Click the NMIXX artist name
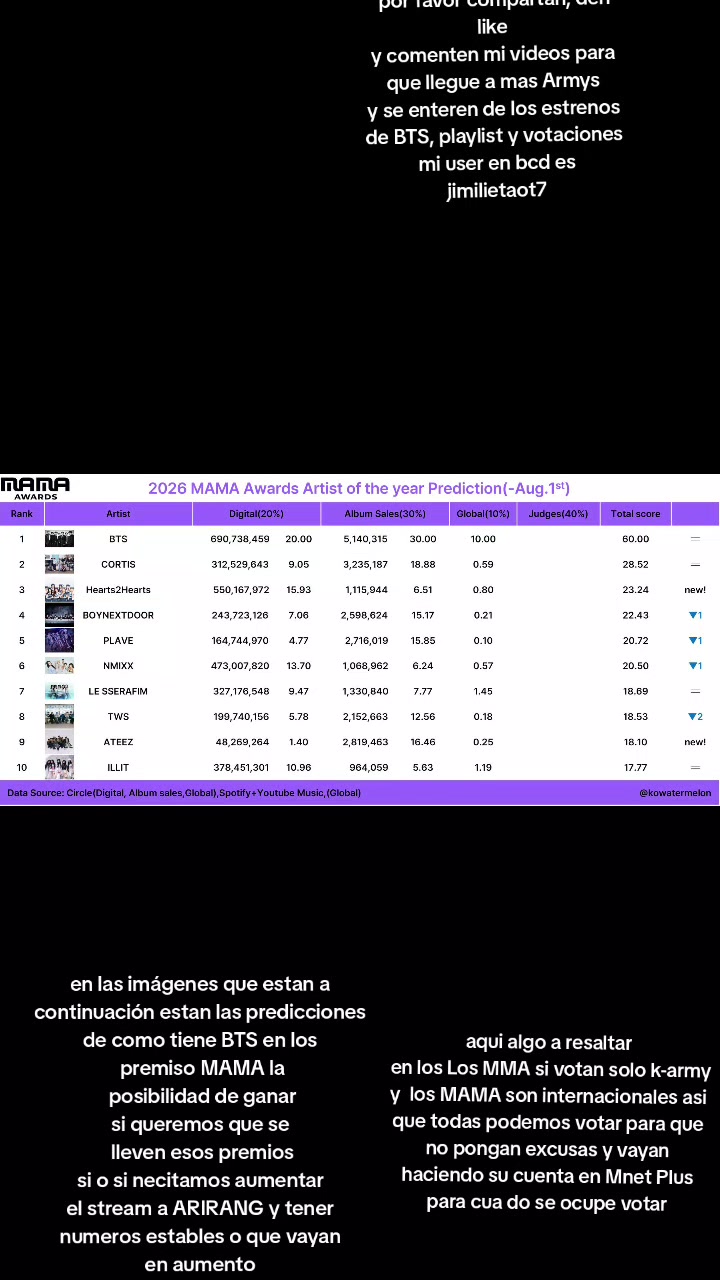The height and width of the screenshot is (1280, 720). tap(118, 666)
